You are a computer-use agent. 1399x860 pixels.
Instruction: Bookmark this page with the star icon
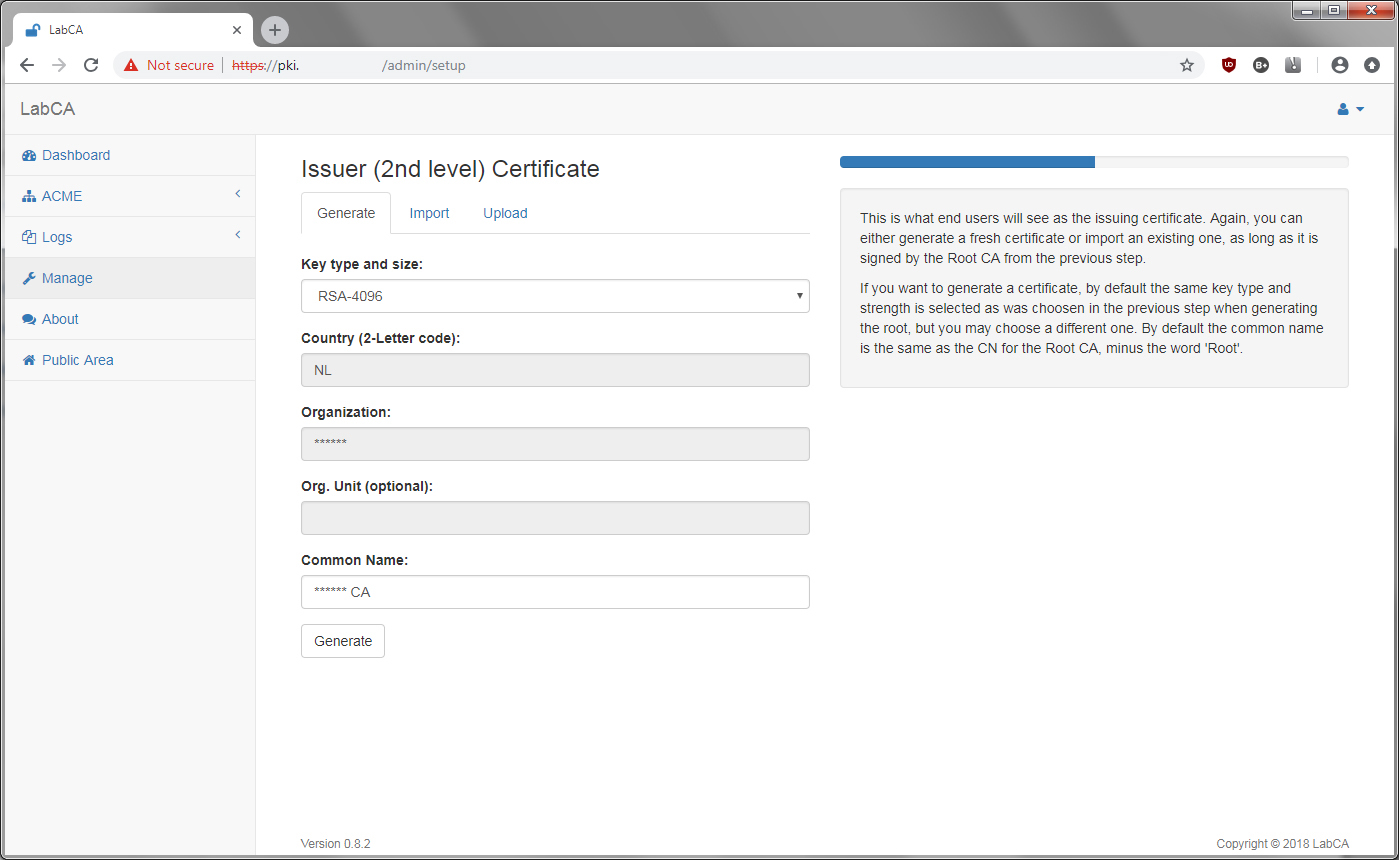1186,64
